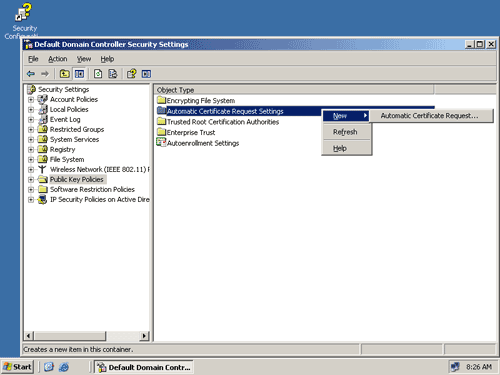Image resolution: width=500 pixels, height=375 pixels.
Task: Click the File System folder icon
Action: pyautogui.click(x=42, y=159)
